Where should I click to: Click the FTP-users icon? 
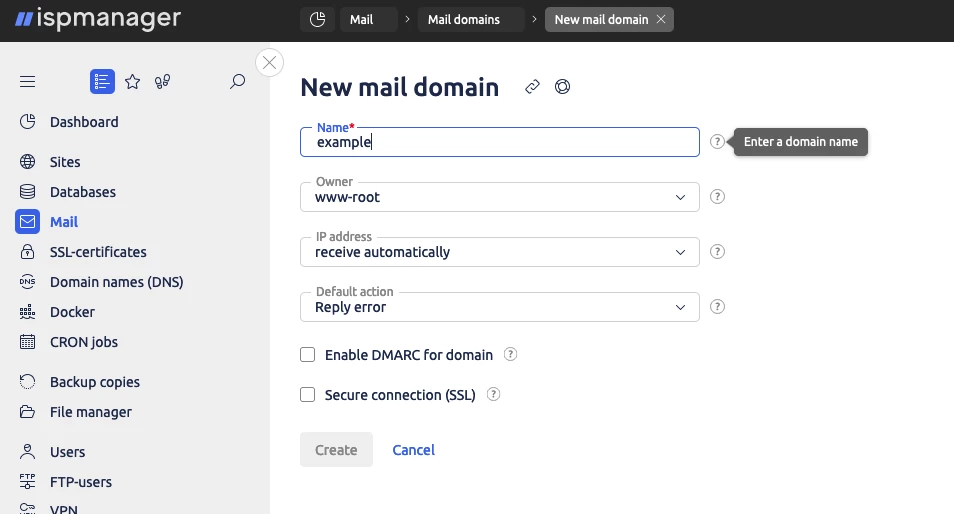coord(27,482)
